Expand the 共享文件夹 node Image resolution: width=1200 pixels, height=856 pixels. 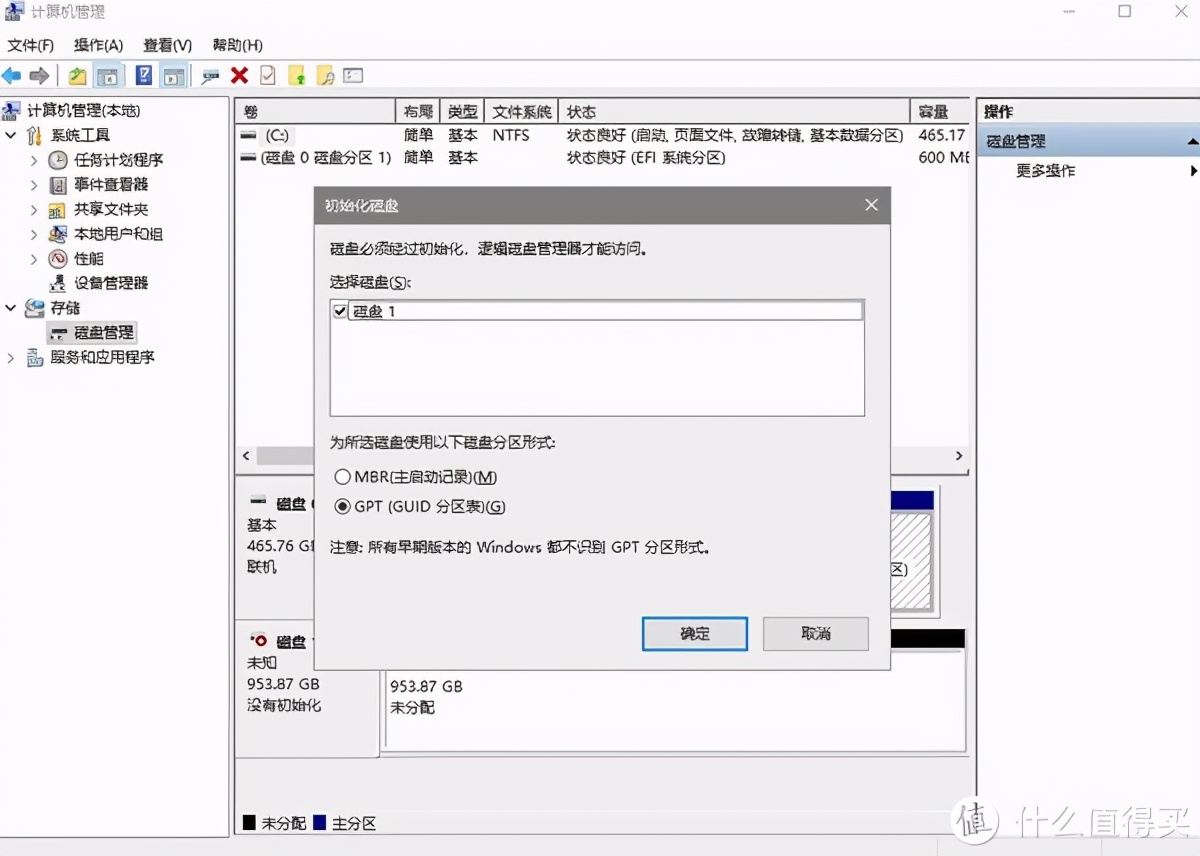[33, 209]
